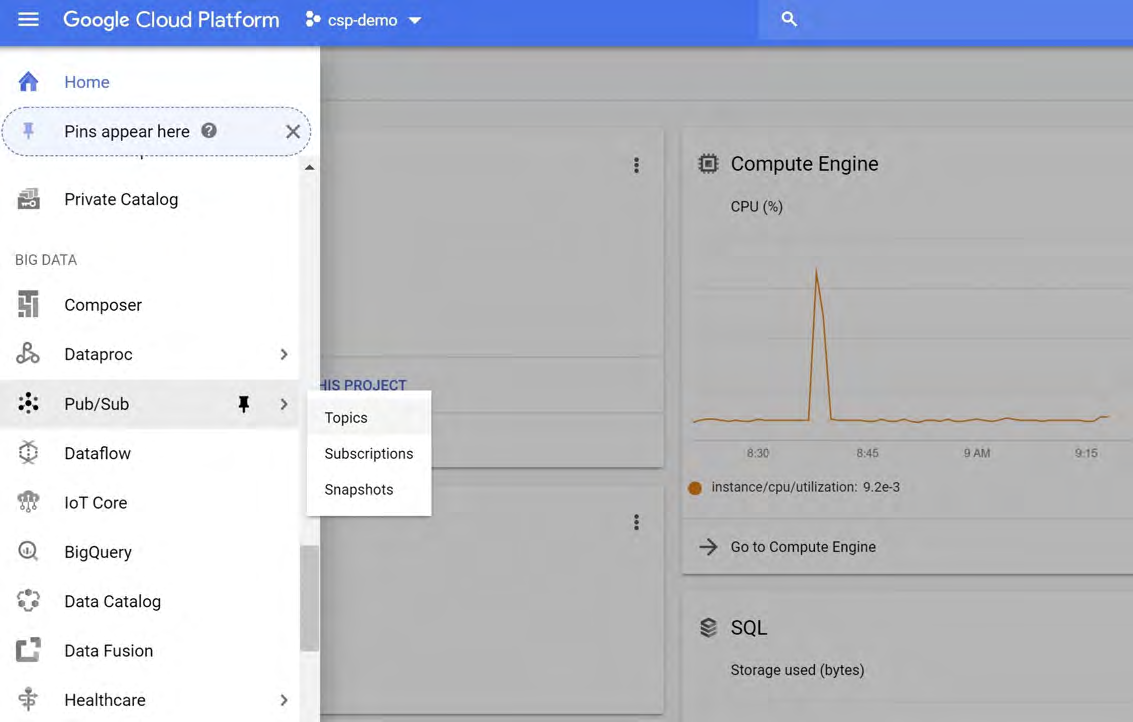Open the hamburger navigation menu
1133x722 pixels.
point(28,20)
